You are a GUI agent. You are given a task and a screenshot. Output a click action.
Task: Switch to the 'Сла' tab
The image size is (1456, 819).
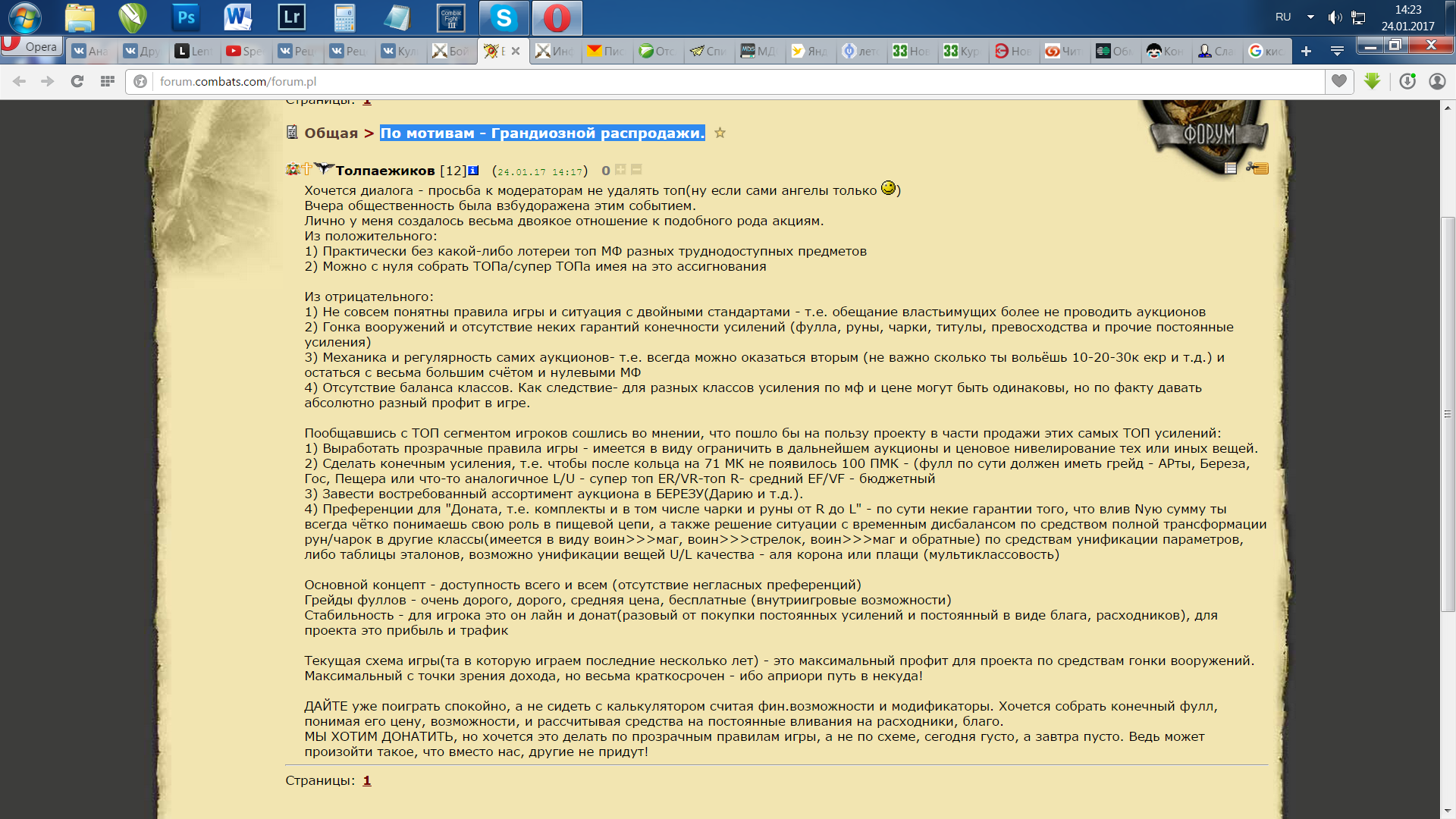(x=1218, y=51)
